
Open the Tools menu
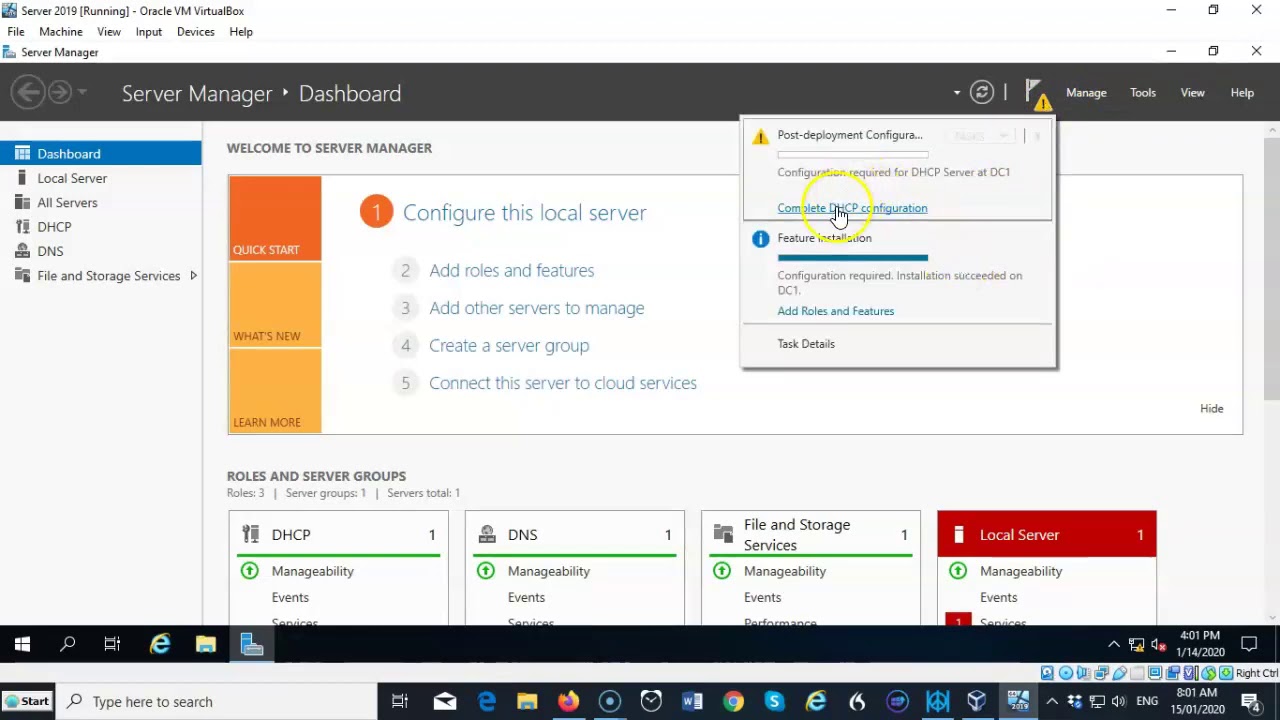(1143, 93)
